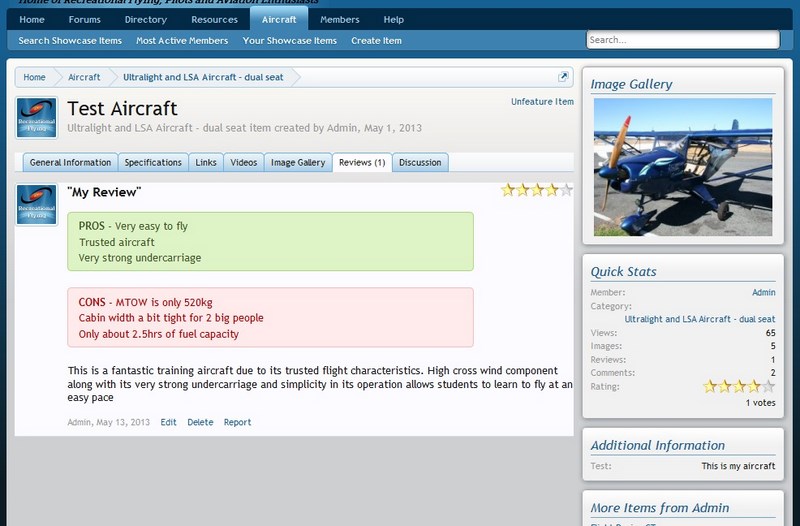Image resolution: width=800 pixels, height=526 pixels.
Task: Open the breadcrumb popup arrow icon
Action: (563, 77)
